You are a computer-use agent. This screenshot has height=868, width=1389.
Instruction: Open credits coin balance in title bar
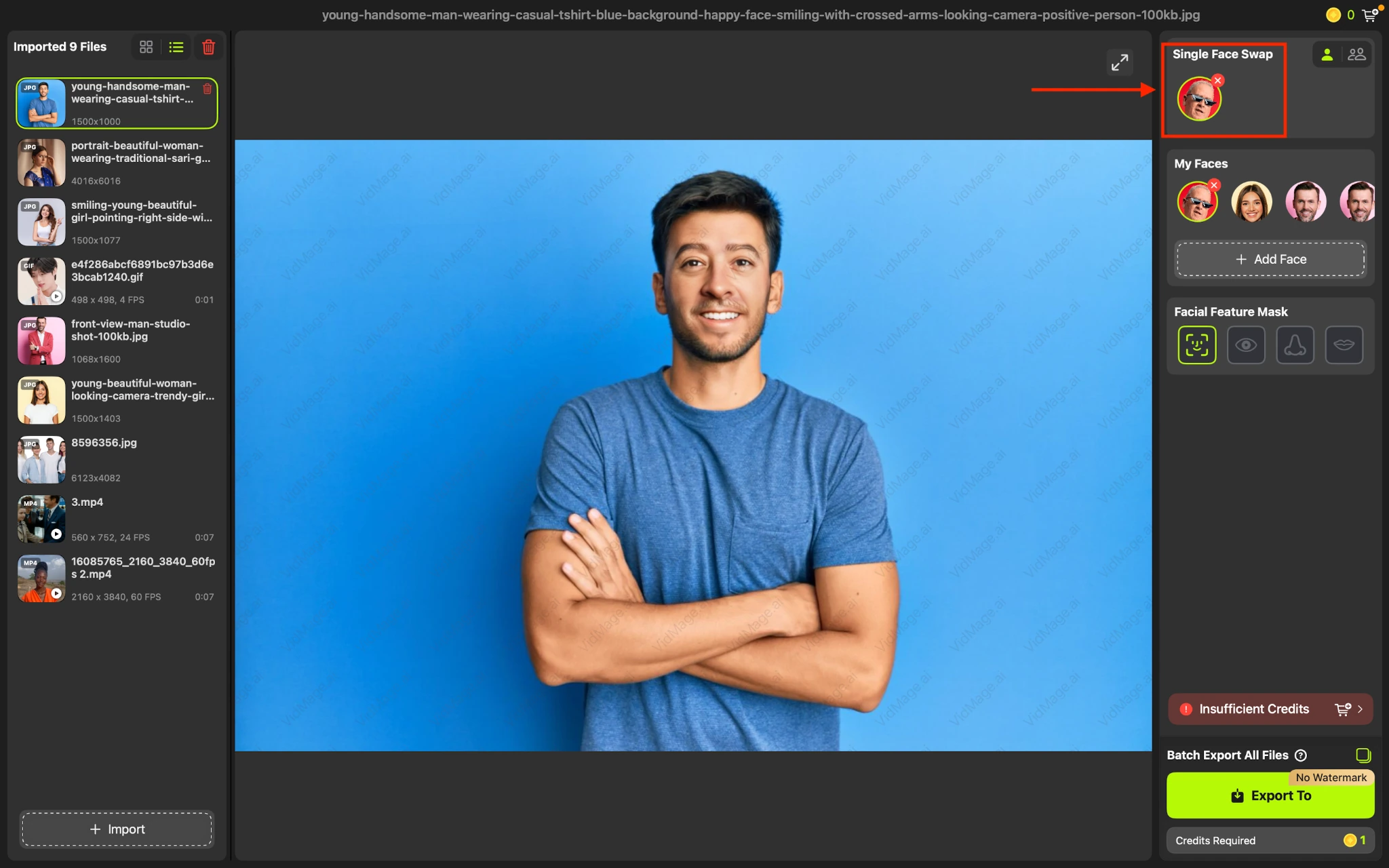coord(1333,15)
